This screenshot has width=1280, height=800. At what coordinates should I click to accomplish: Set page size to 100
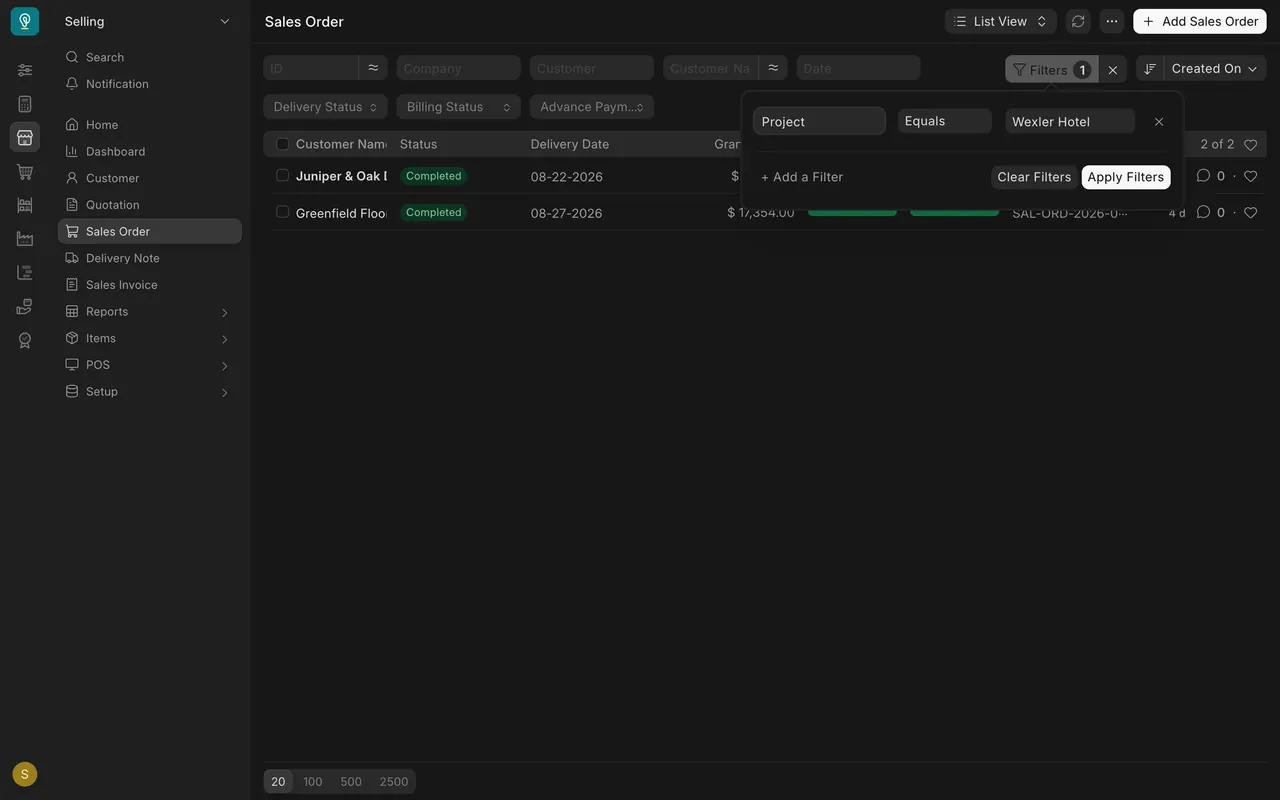tap(313, 782)
